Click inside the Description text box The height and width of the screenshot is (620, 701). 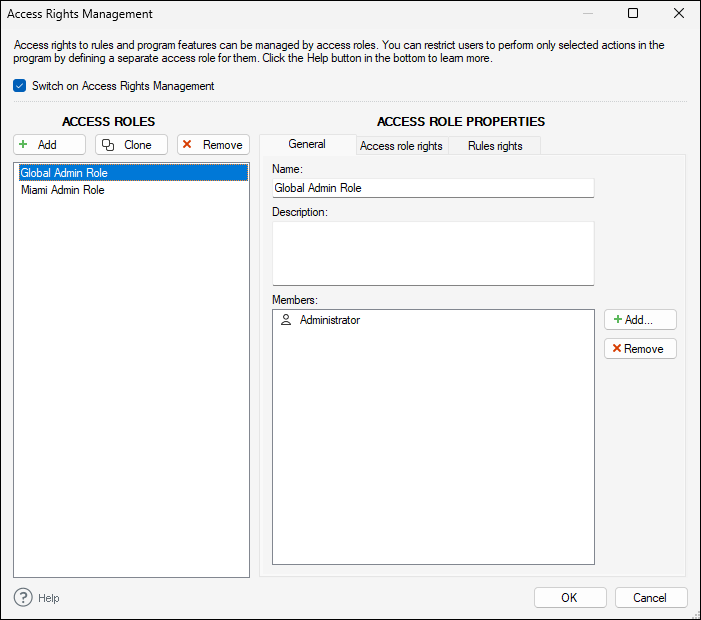[432, 253]
